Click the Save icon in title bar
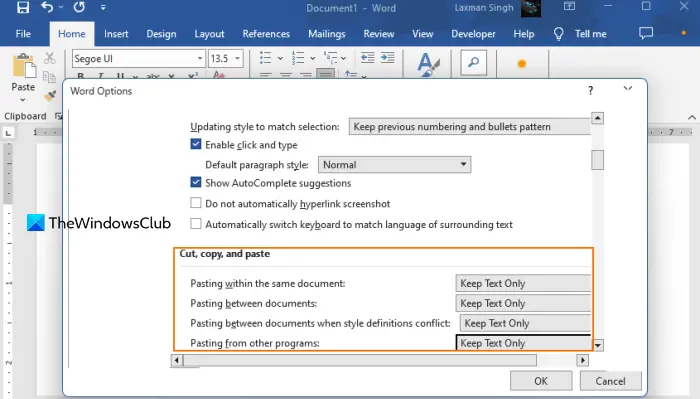 tap(23, 8)
